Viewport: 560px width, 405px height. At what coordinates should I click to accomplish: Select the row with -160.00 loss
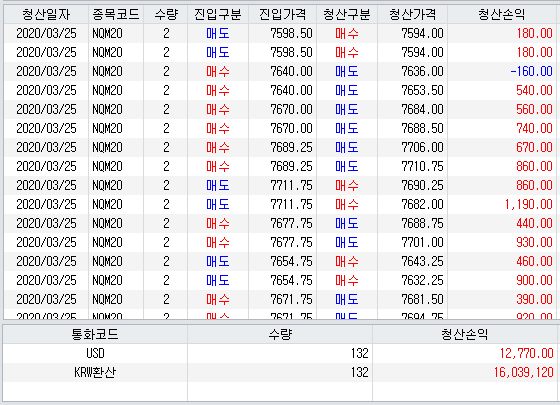(x=280, y=71)
